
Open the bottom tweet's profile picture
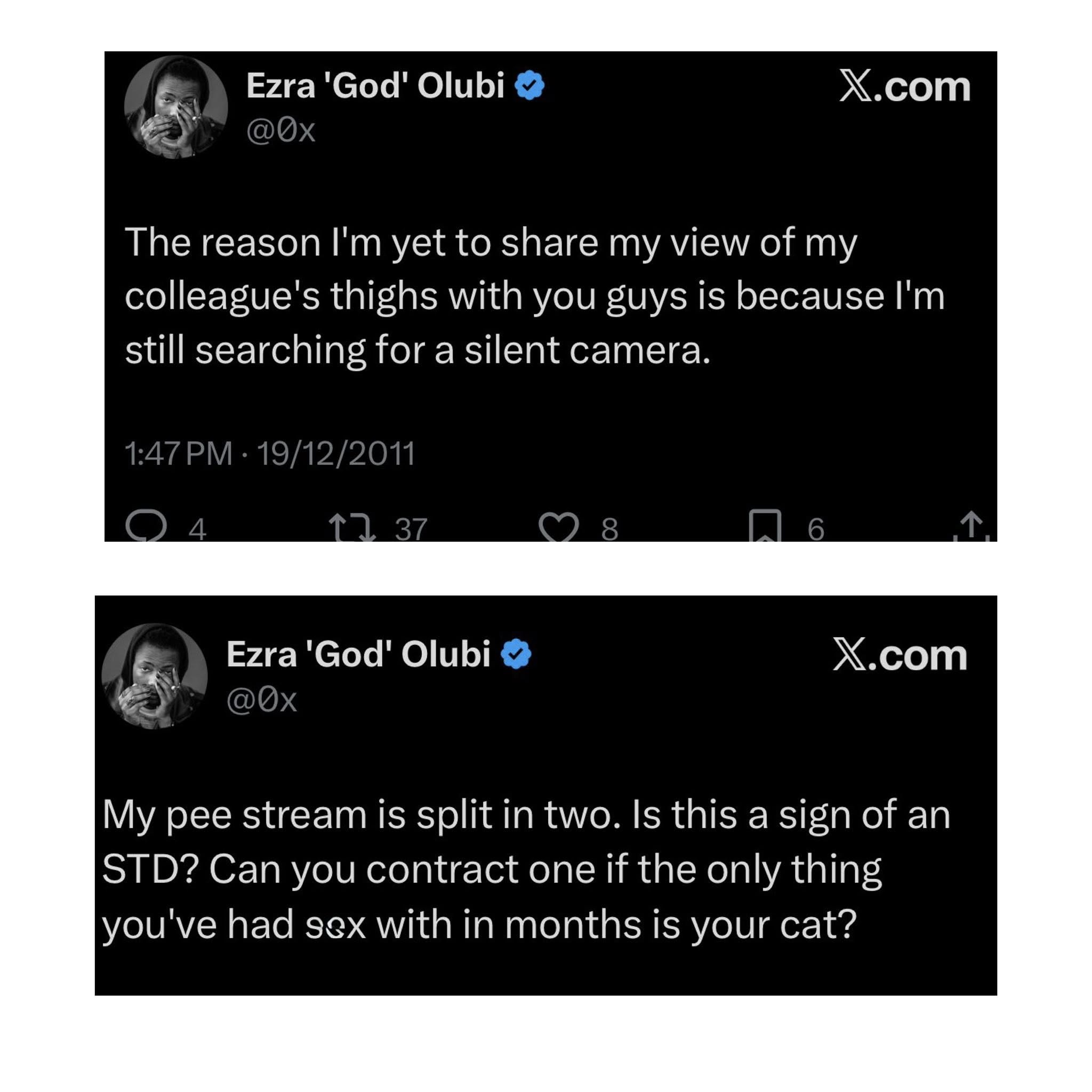pyautogui.click(x=154, y=676)
